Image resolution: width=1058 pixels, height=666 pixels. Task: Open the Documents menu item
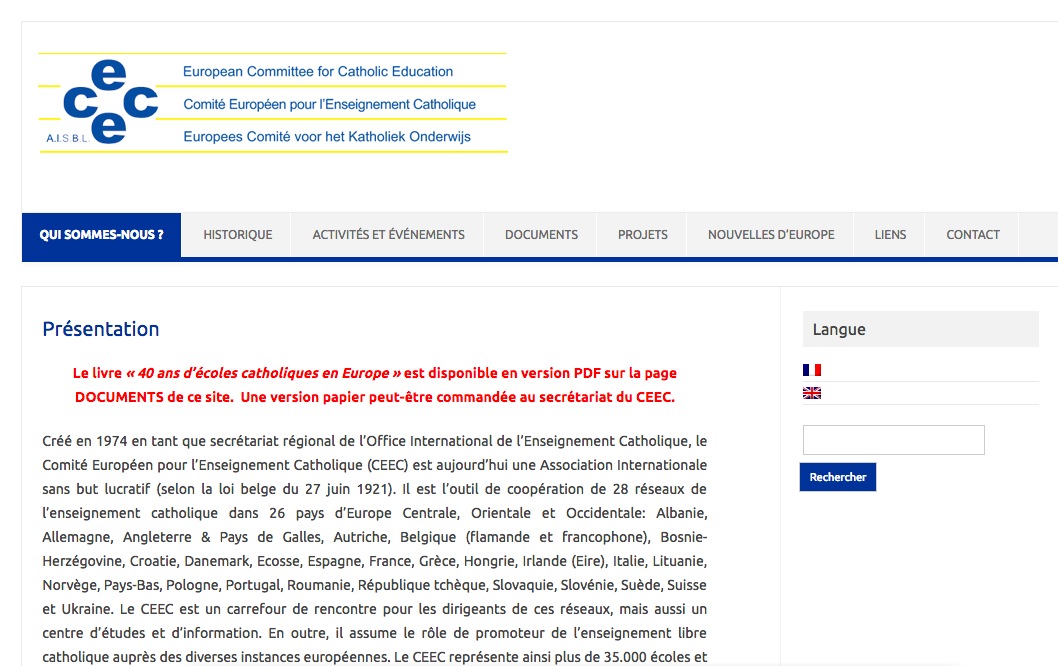point(541,235)
